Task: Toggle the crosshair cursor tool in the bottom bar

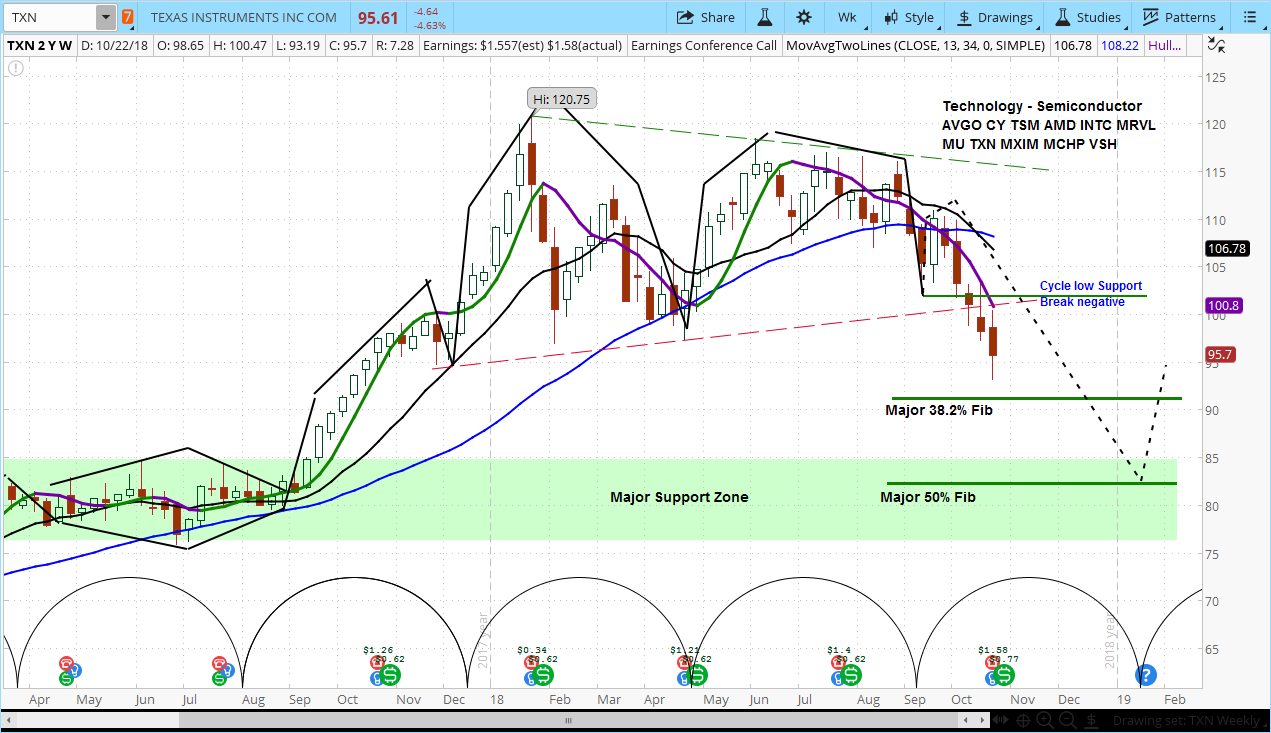Action: tap(1023, 720)
